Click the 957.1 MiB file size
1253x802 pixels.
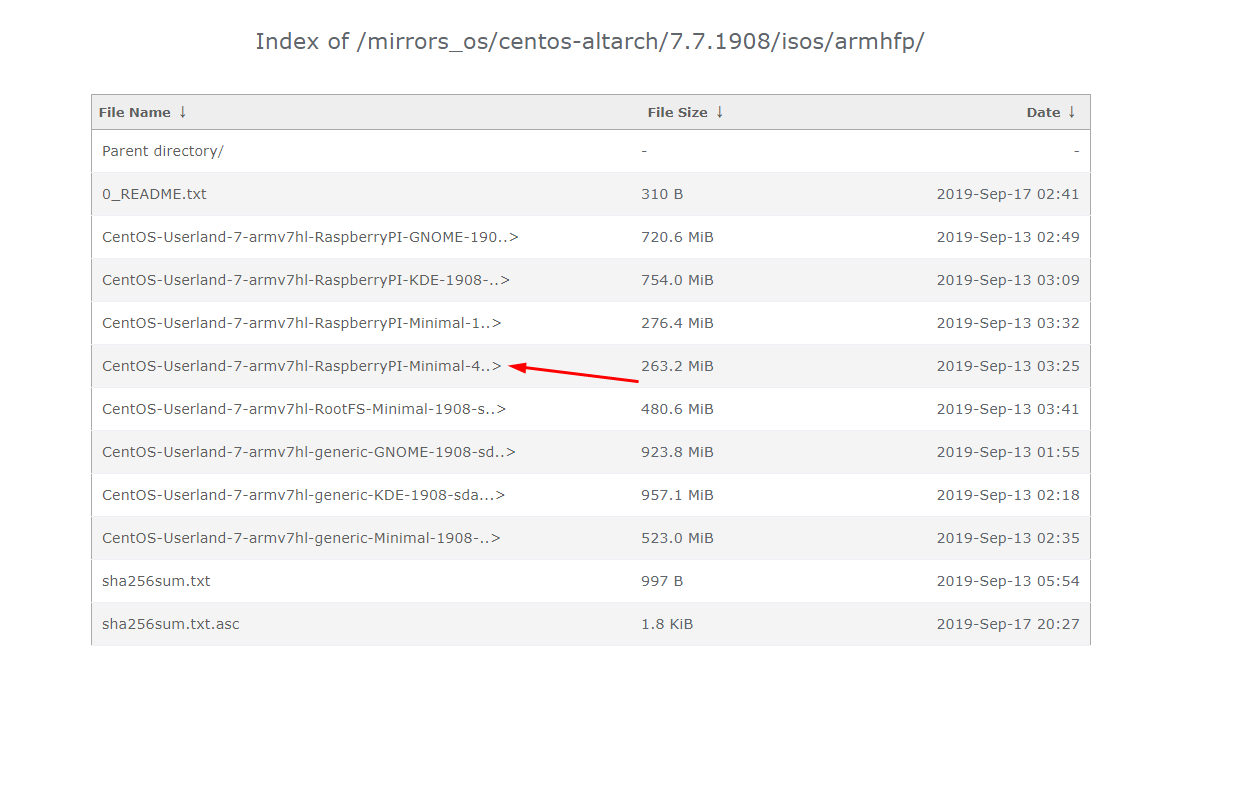point(677,495)
